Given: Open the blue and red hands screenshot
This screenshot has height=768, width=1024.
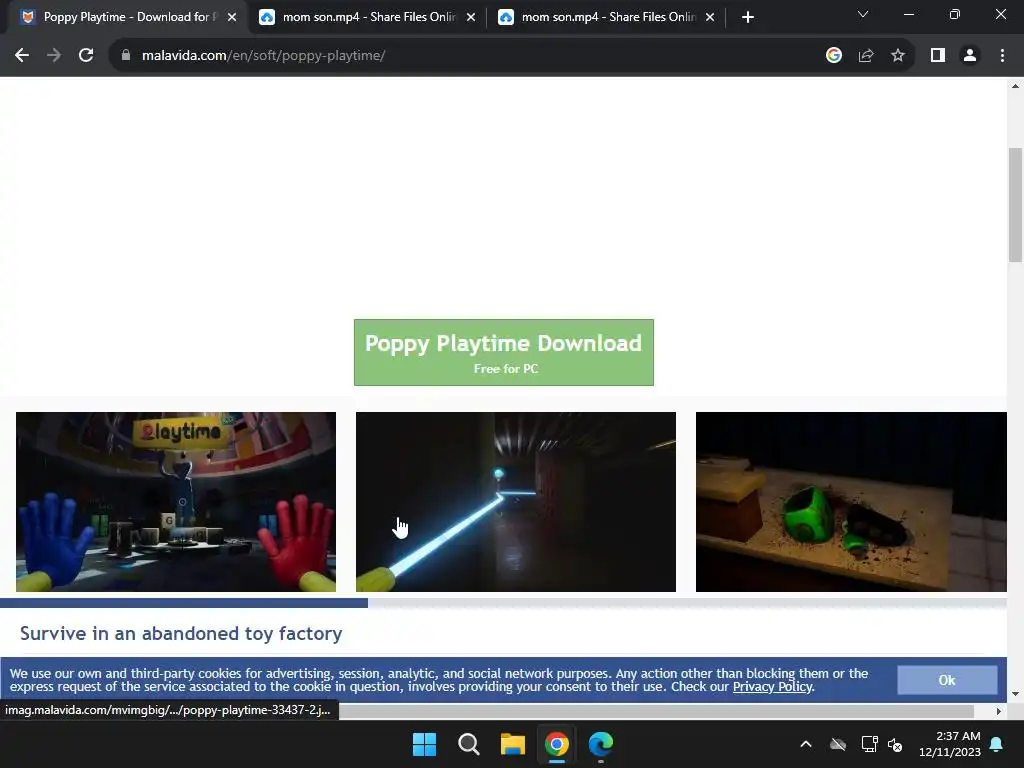Looking at the screenshot, I should click(176, 502).
